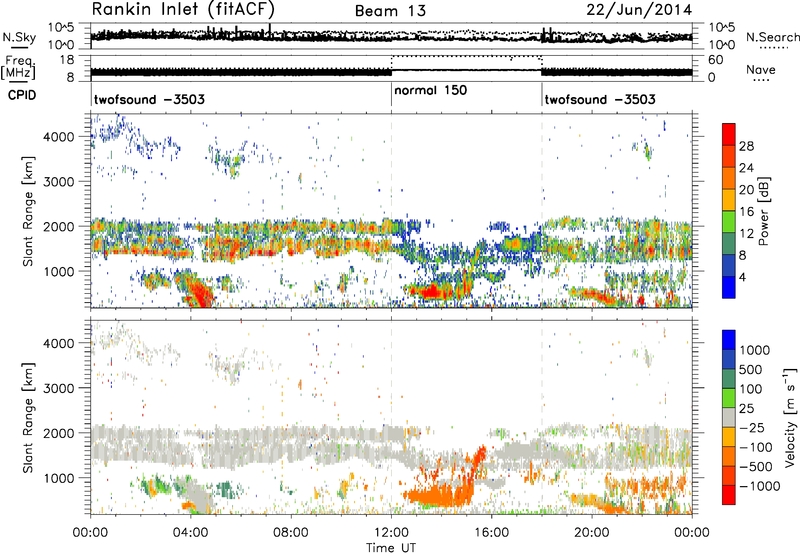Click the "Time UT" axis label
Viewport: 800px width, 554px height.
click(391, 548)
